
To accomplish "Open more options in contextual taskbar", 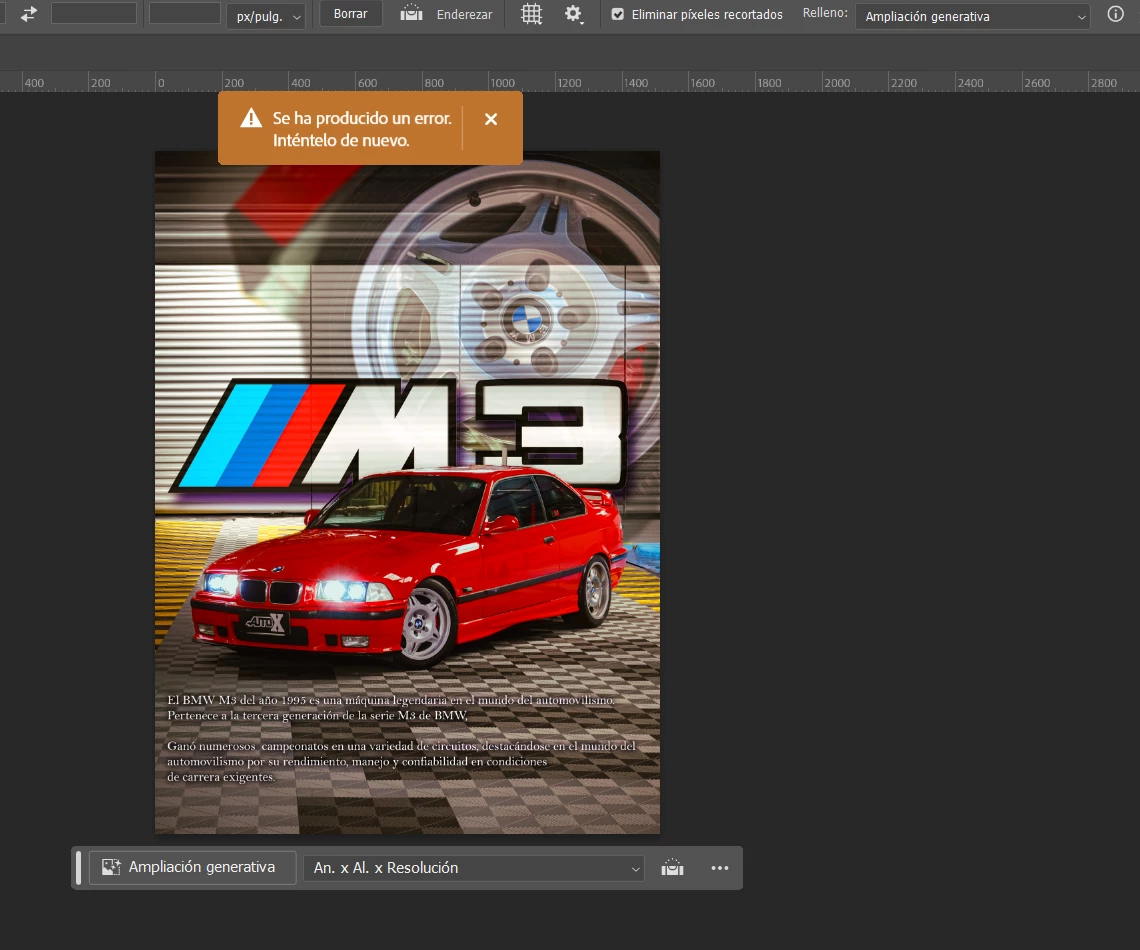I will [x=720, y=868].
